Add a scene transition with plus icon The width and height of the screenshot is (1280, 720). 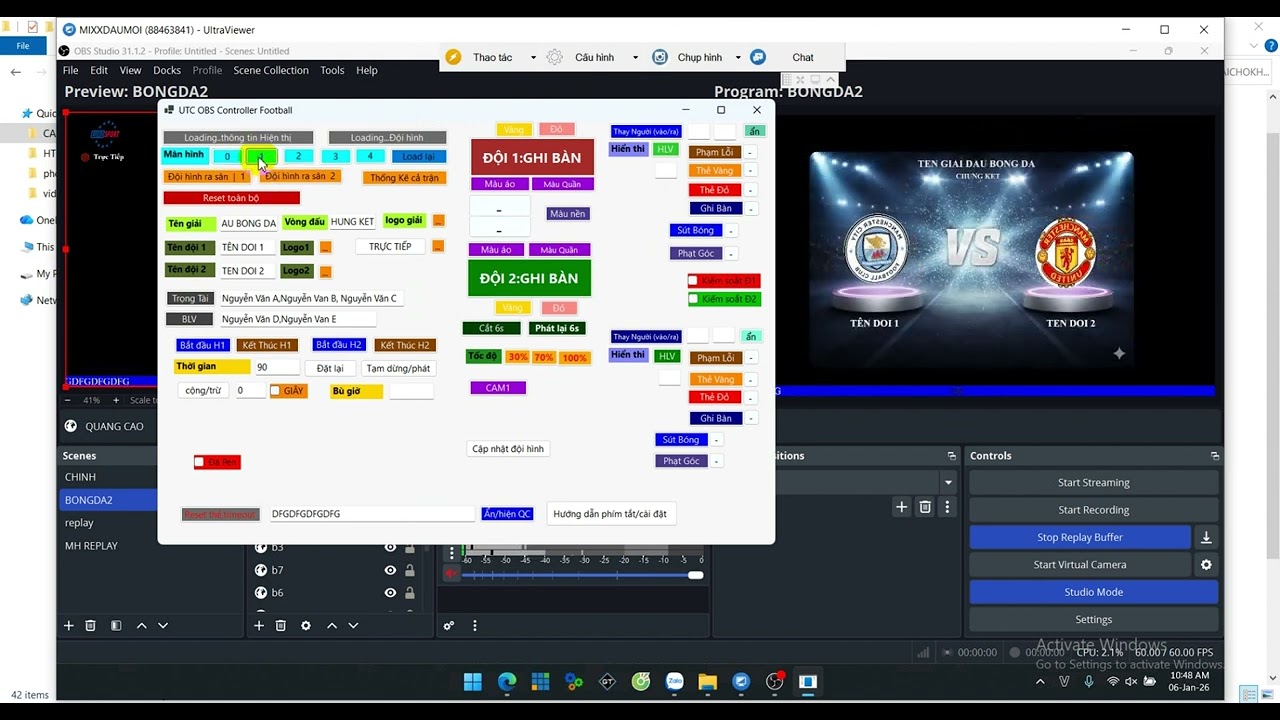click(x=901, y=507)
